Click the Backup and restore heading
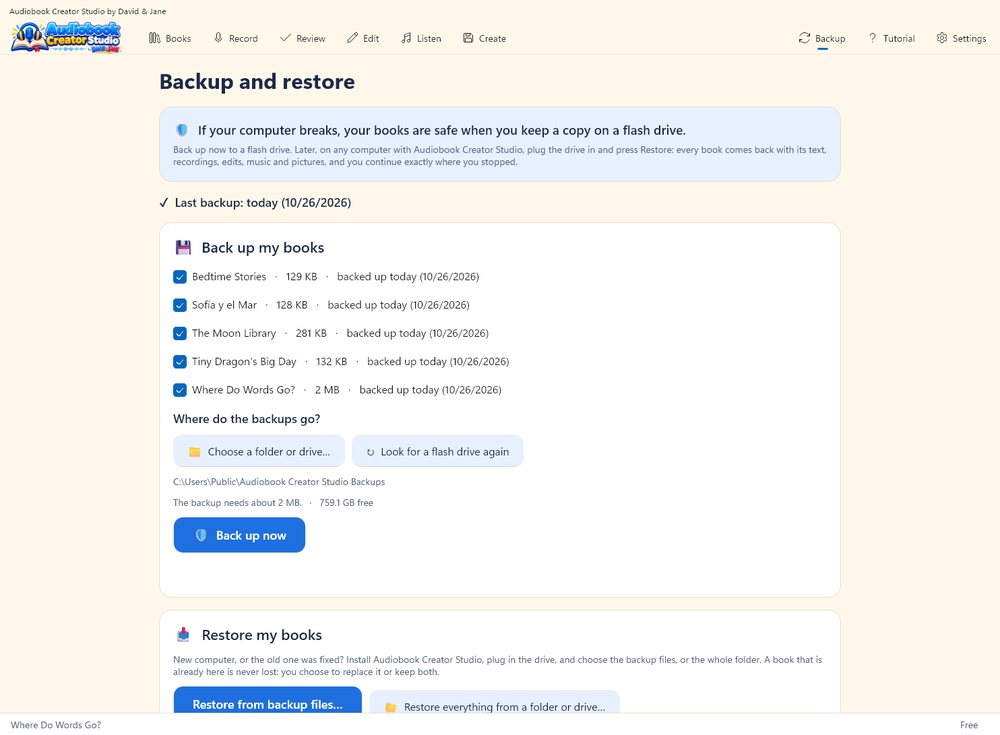Image resolution: width=1000 pixels, height=735 pixels. (257, 82)
